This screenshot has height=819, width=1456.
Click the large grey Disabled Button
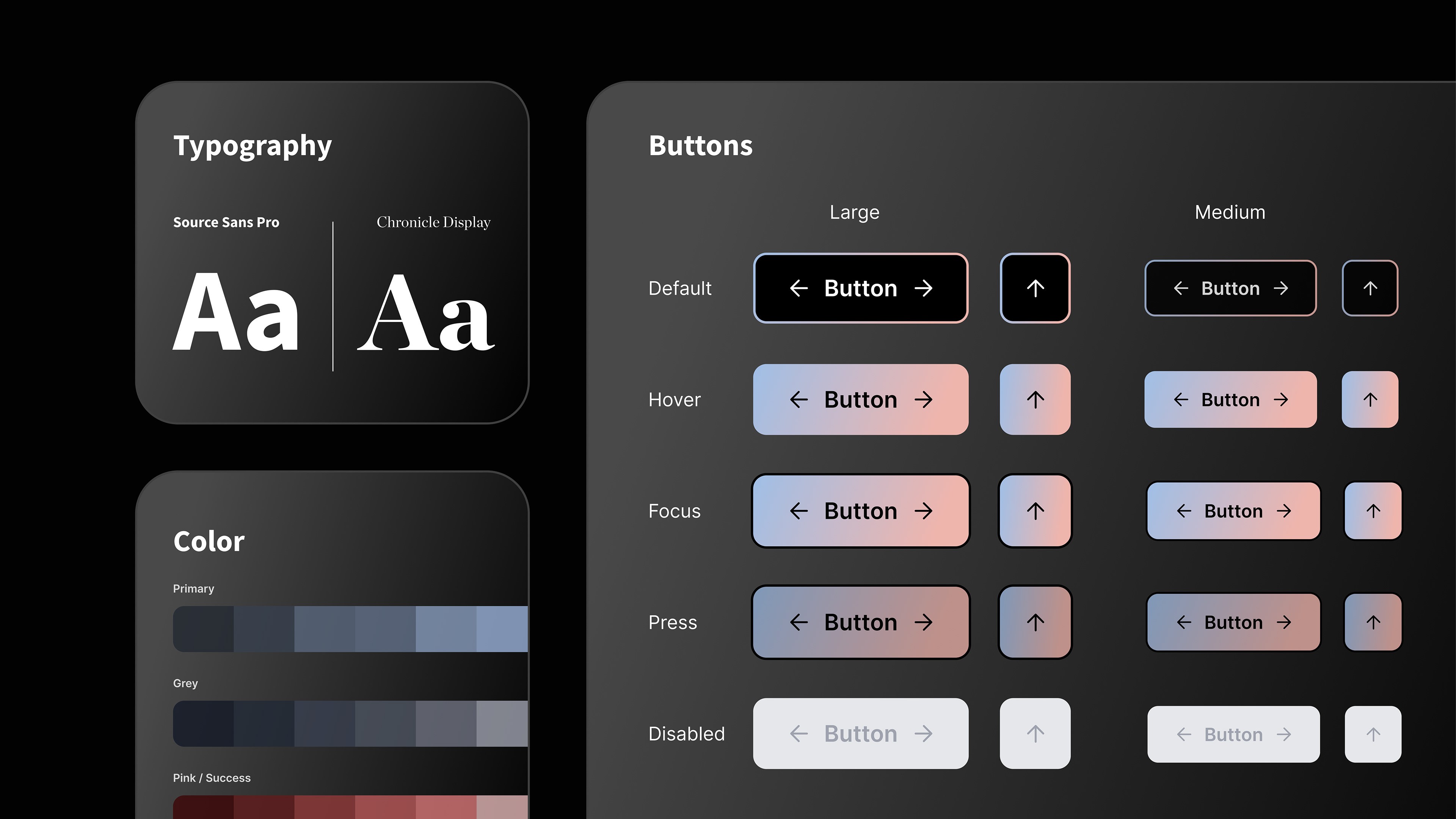coord(860,734)
